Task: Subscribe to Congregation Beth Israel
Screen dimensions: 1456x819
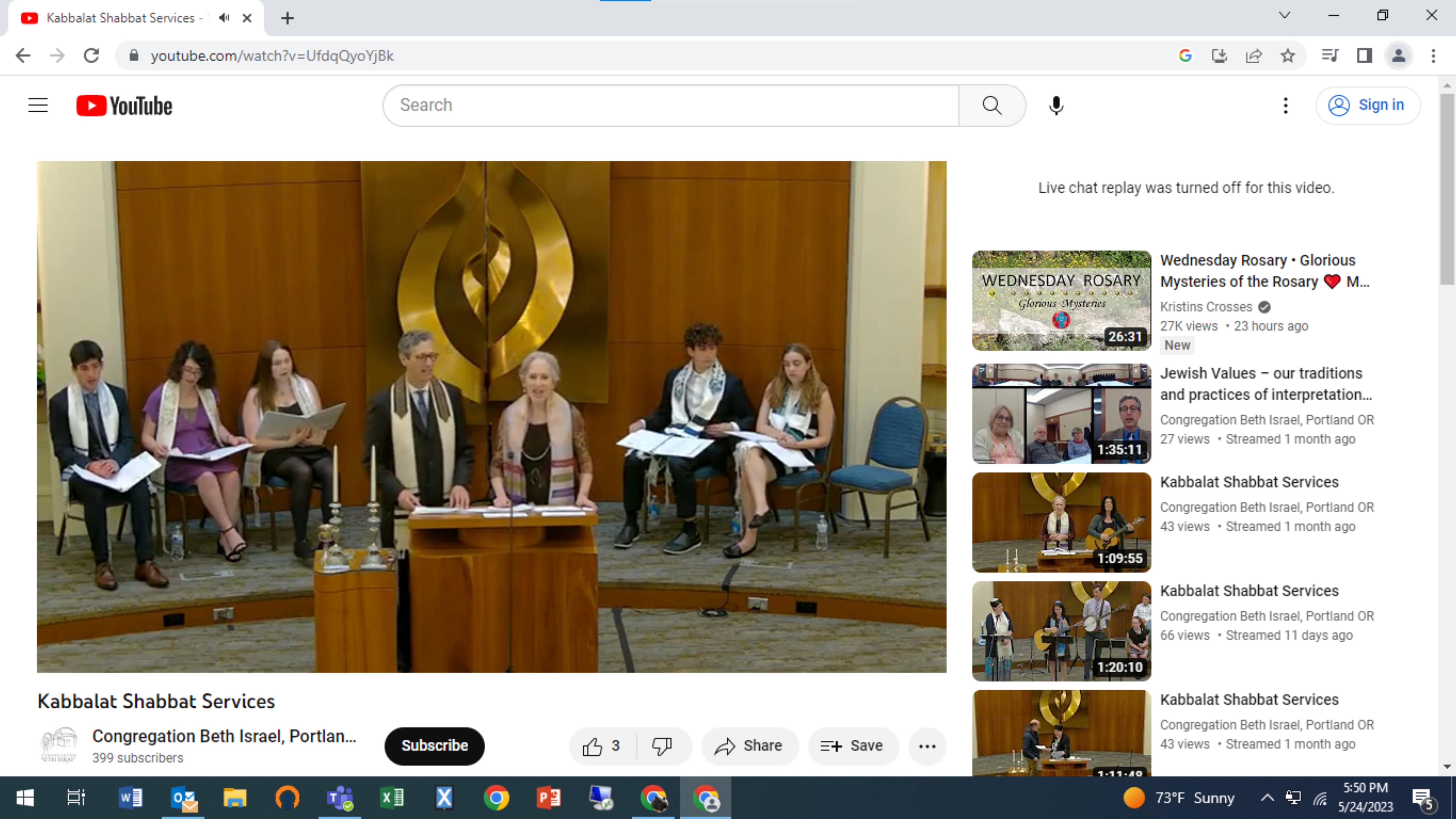Action: (434, 746)
